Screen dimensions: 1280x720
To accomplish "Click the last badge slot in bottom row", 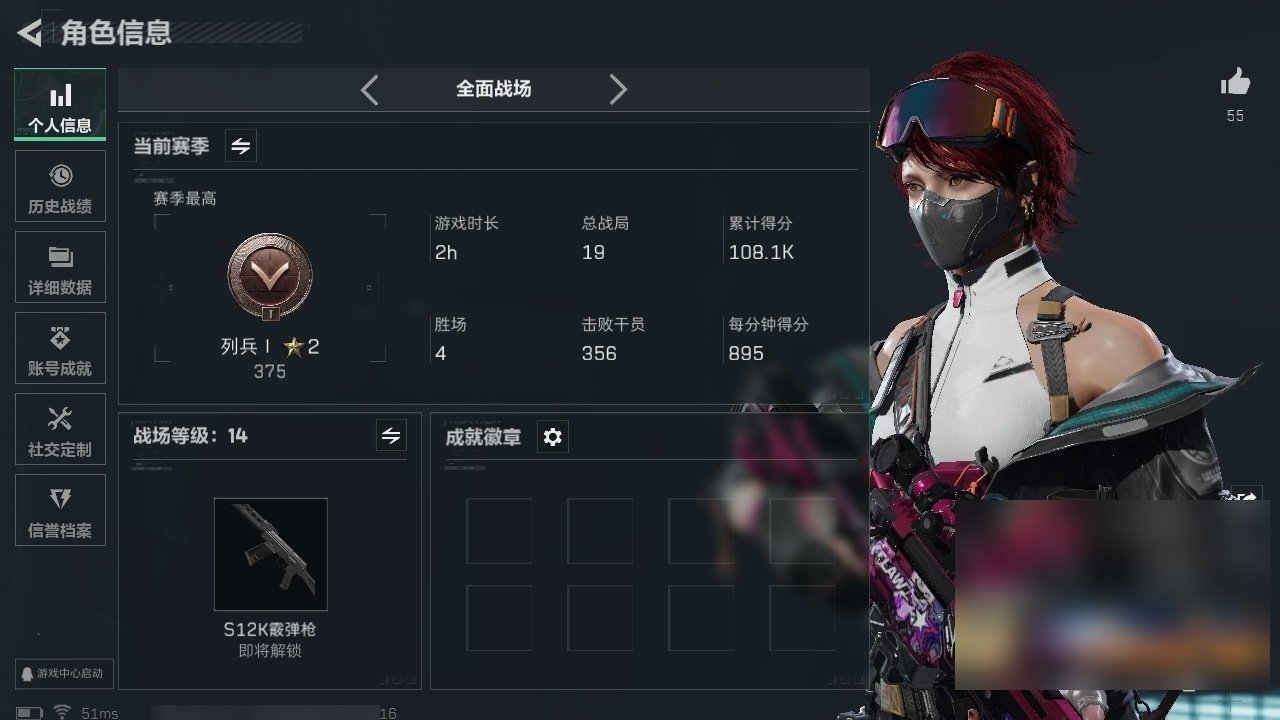I will 802,618.
